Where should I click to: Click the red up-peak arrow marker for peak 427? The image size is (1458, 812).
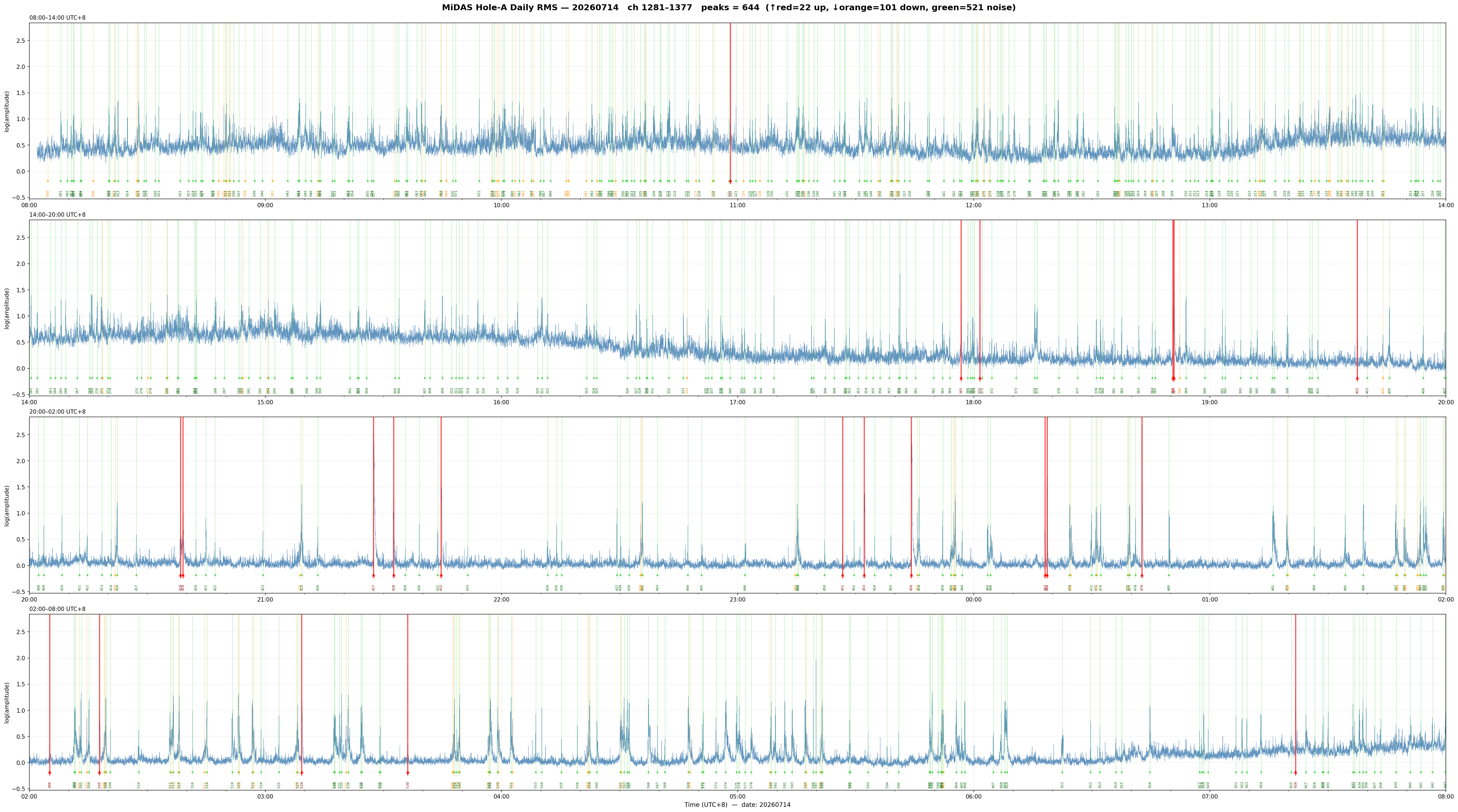pos(374,575)
